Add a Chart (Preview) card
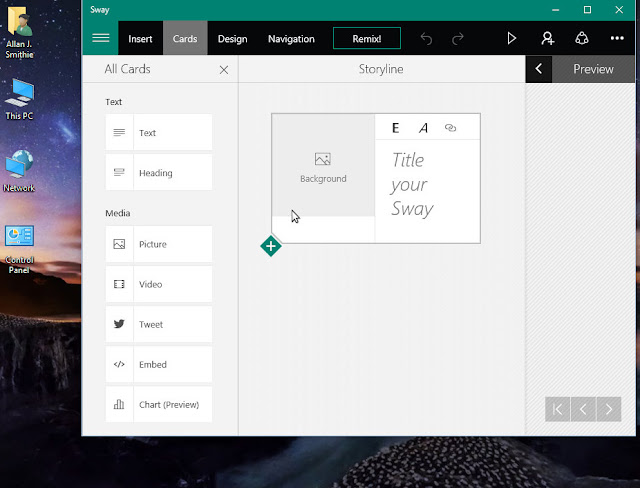 tap(159, 404)
